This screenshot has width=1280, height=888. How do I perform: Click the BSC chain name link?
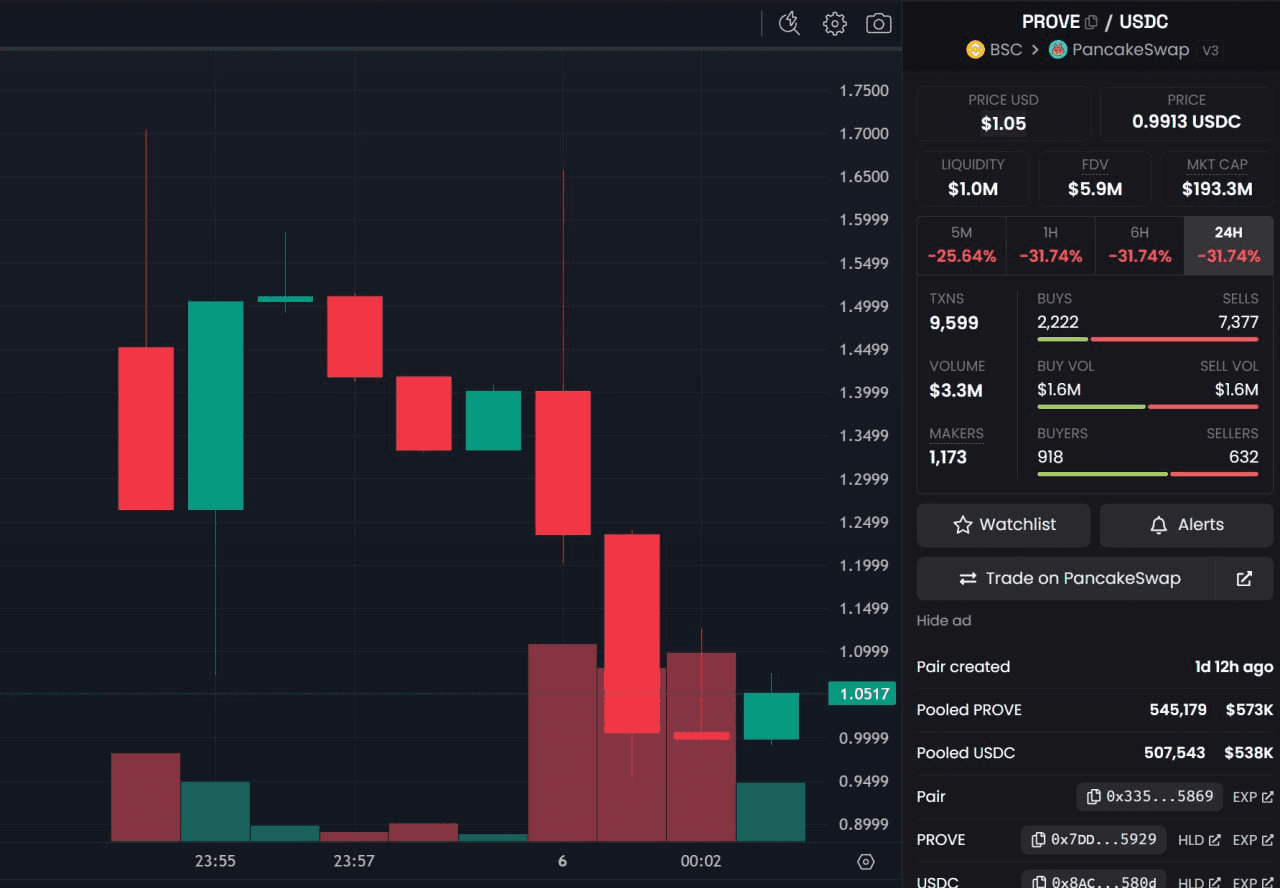[1005, 49]
